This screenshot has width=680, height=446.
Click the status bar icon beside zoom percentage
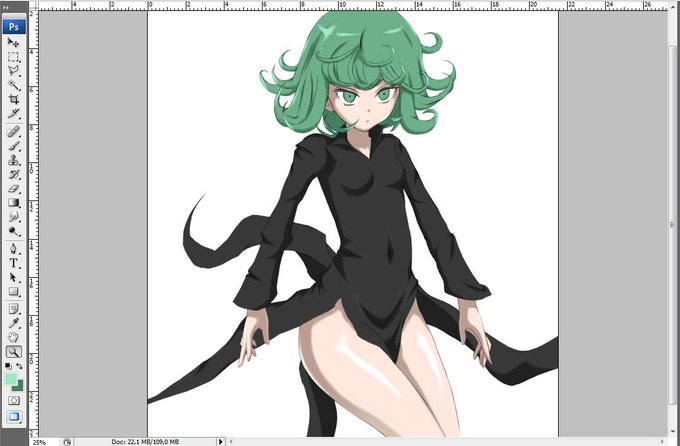pyautogui.click(x=67, y=442)
